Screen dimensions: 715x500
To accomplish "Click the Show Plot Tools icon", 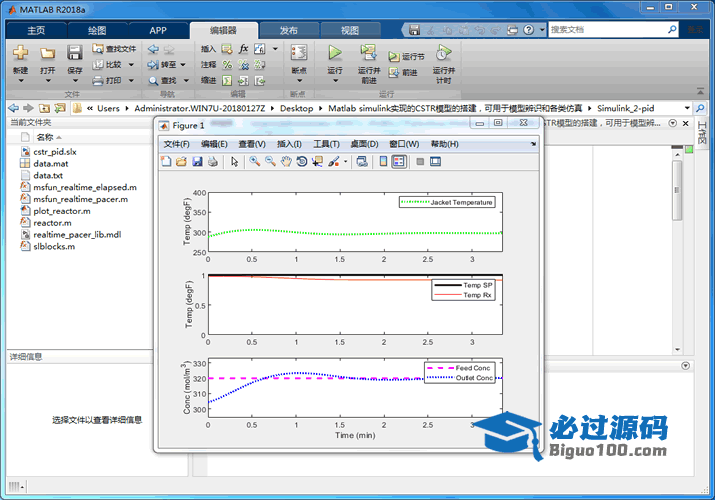I will 435,161.
